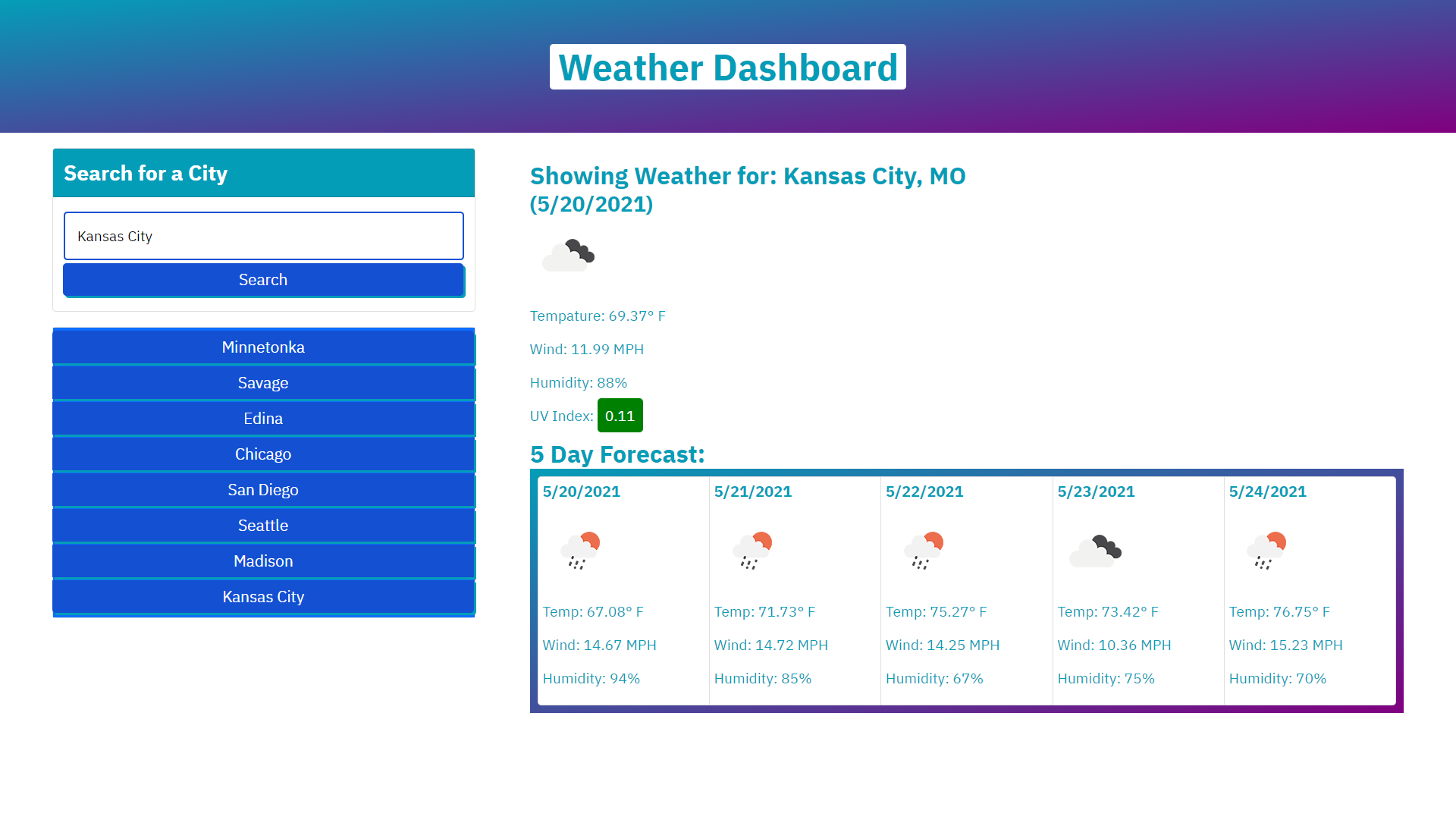1456x826 pixels.
Task: Focus the city search input field
Action: click(x=263, y=236)
